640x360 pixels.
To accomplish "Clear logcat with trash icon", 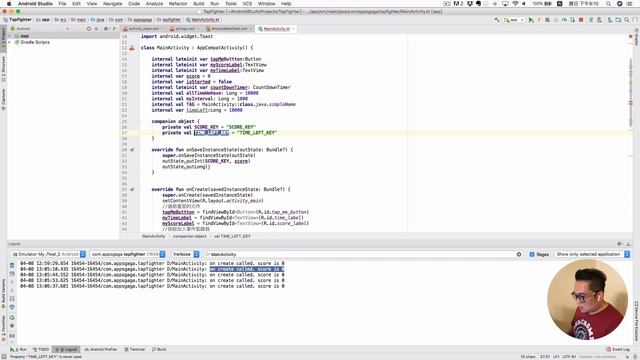I will coord(12,265).
